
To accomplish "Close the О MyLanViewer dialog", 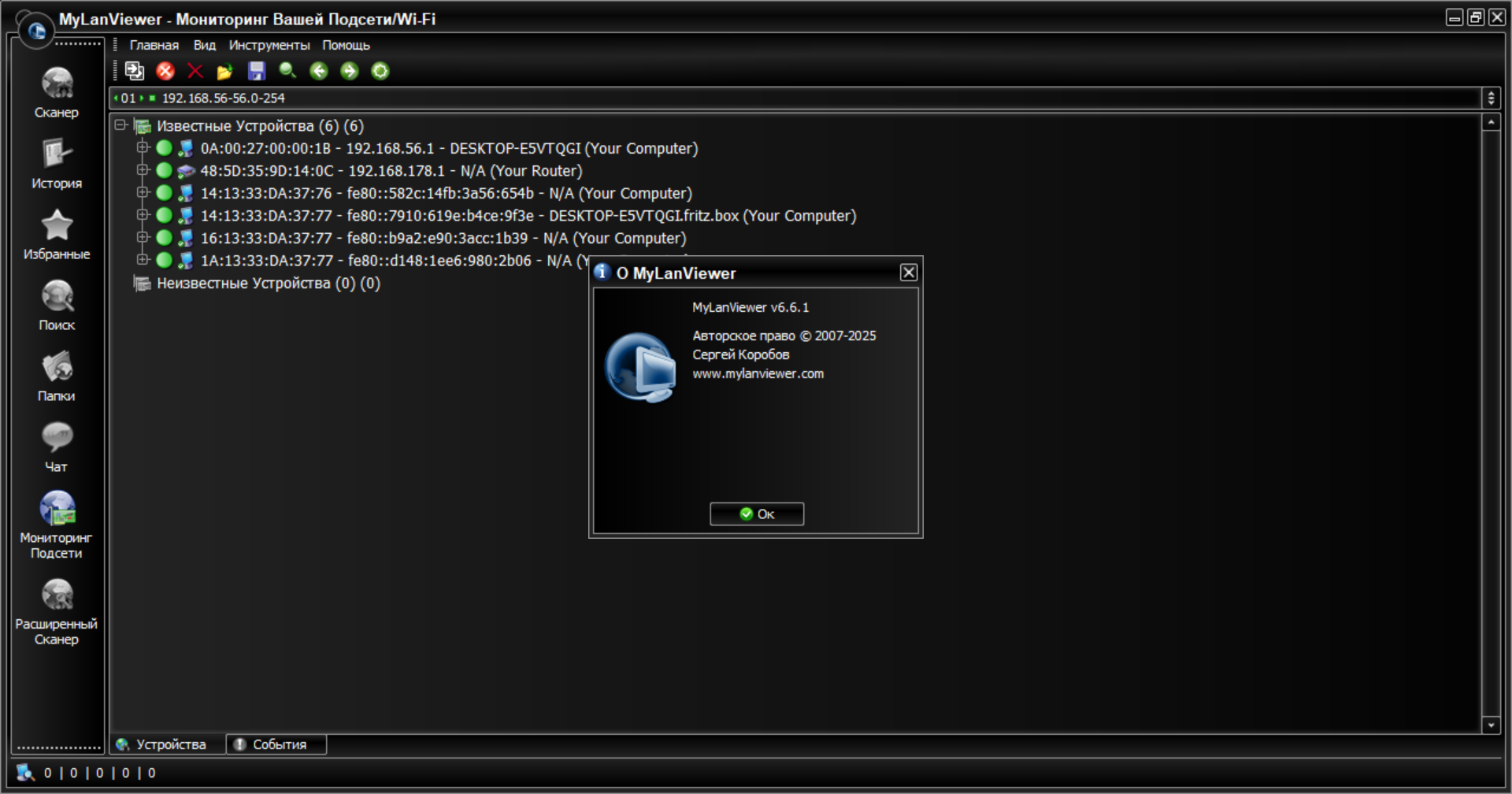I will [909, 273].
